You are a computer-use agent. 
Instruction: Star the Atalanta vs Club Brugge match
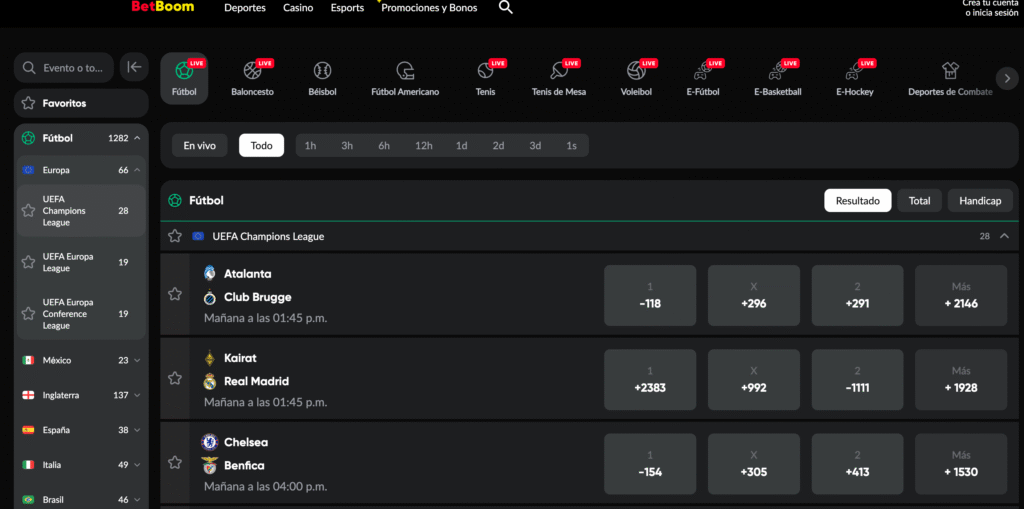click(x=175, y=294)
